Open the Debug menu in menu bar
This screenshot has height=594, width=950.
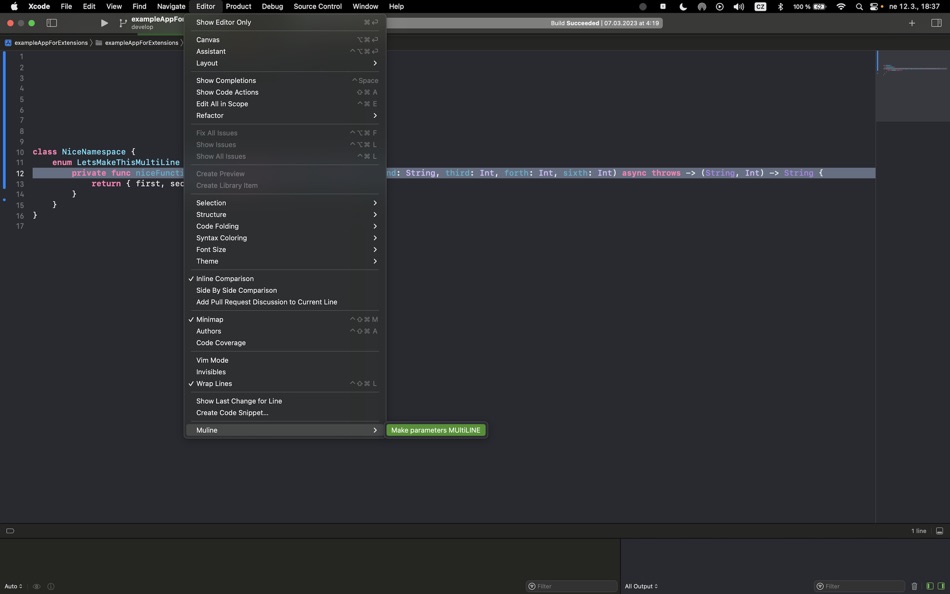[272, 7]
